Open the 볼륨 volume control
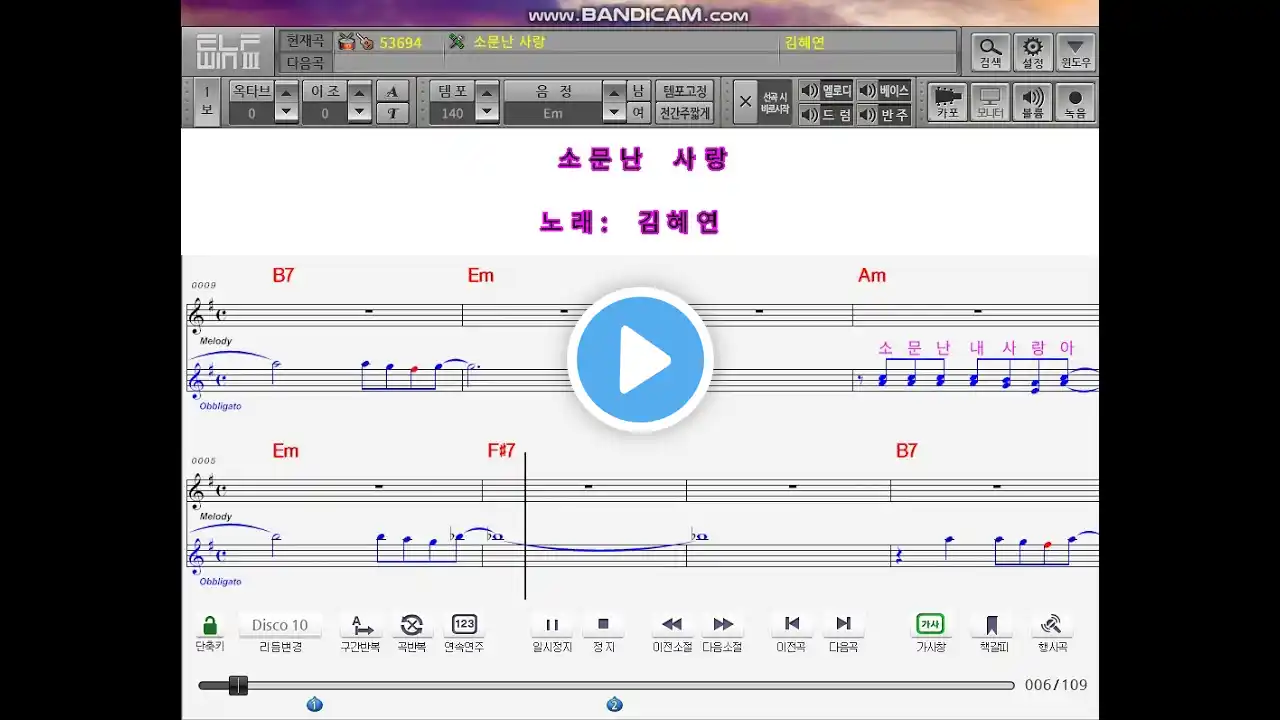The height and width of the screenshot is (720, 1280). coord(1033,103)
